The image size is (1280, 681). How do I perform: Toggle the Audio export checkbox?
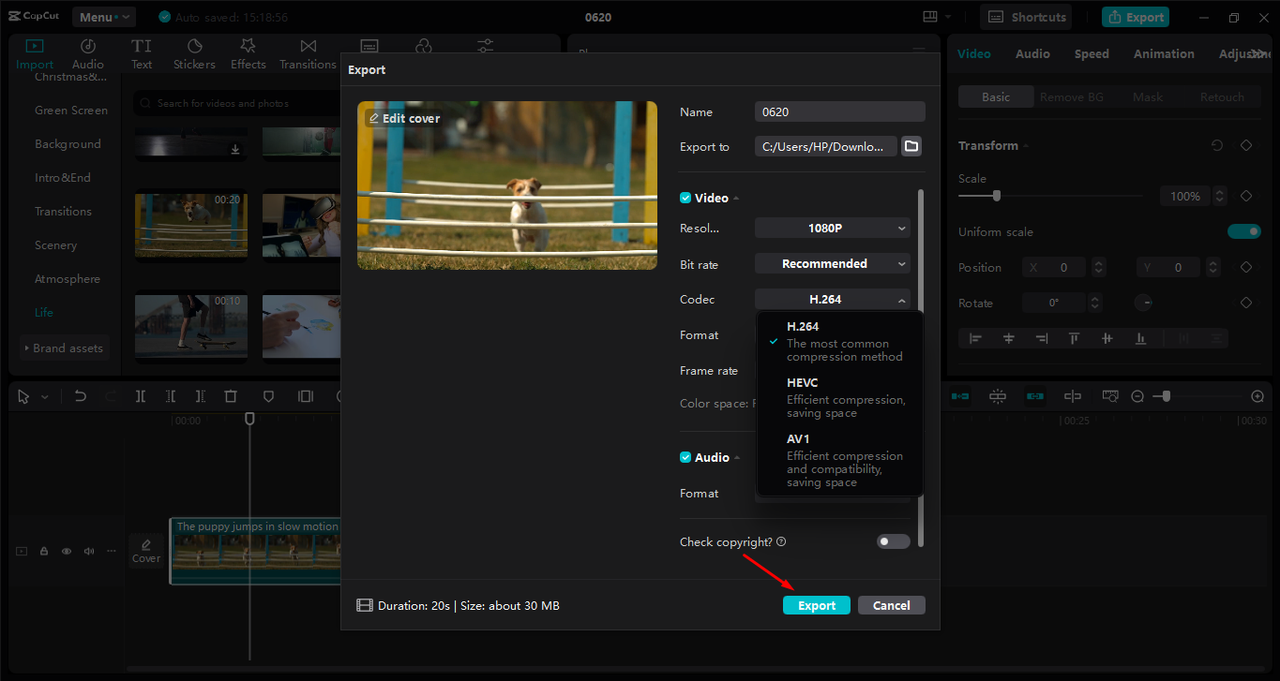(x=685, y=457)
